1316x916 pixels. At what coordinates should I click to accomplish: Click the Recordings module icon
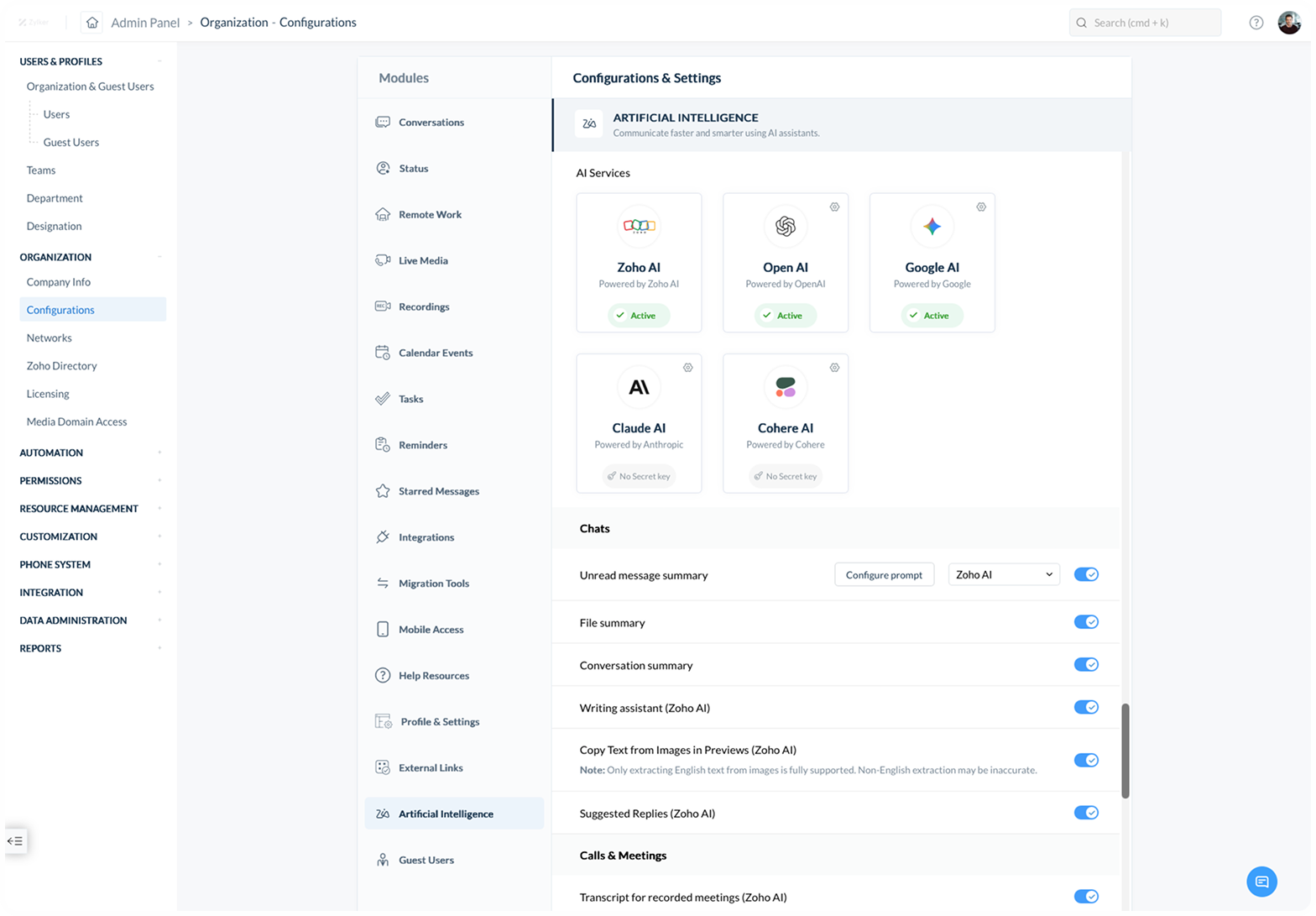click(x=383, y=306)
